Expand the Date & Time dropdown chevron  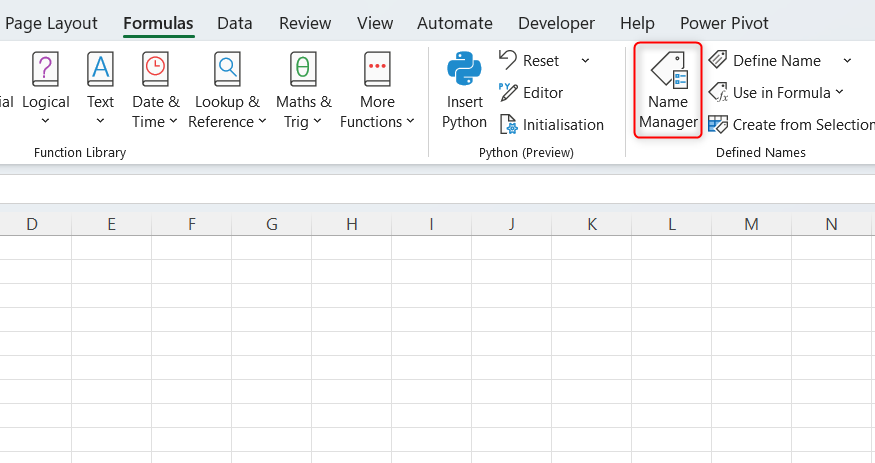click(173, 121)
